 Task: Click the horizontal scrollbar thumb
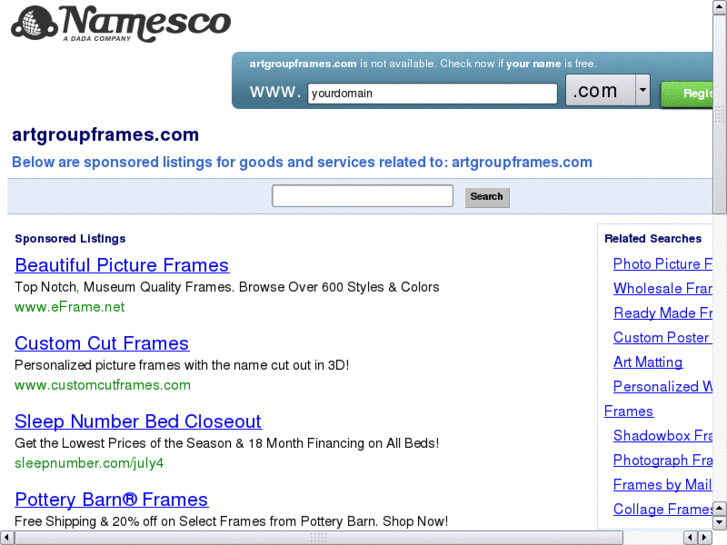click(x=319, y=538)
